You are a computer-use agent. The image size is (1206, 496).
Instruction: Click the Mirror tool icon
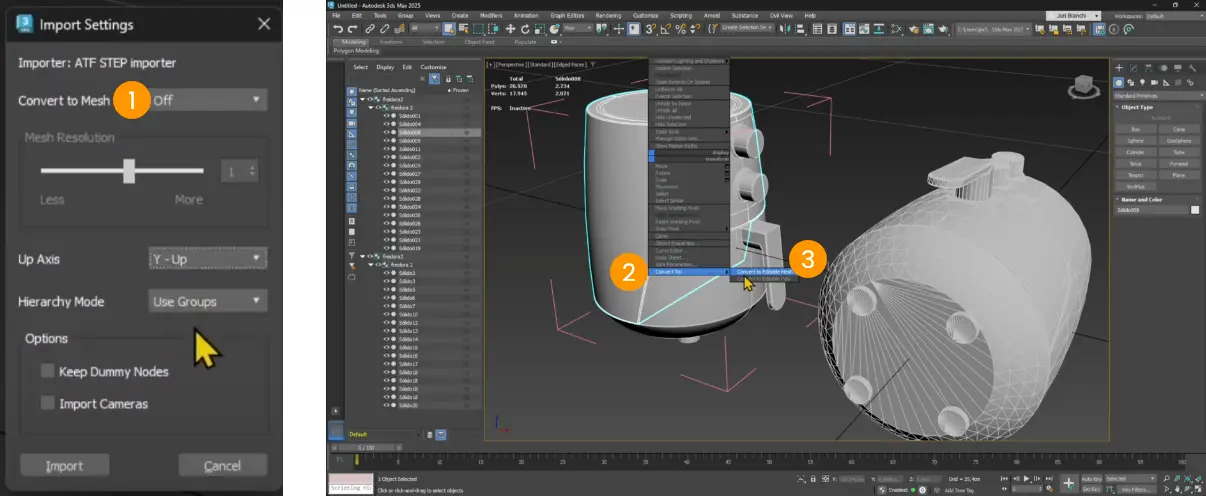click(x=785, y=28)
